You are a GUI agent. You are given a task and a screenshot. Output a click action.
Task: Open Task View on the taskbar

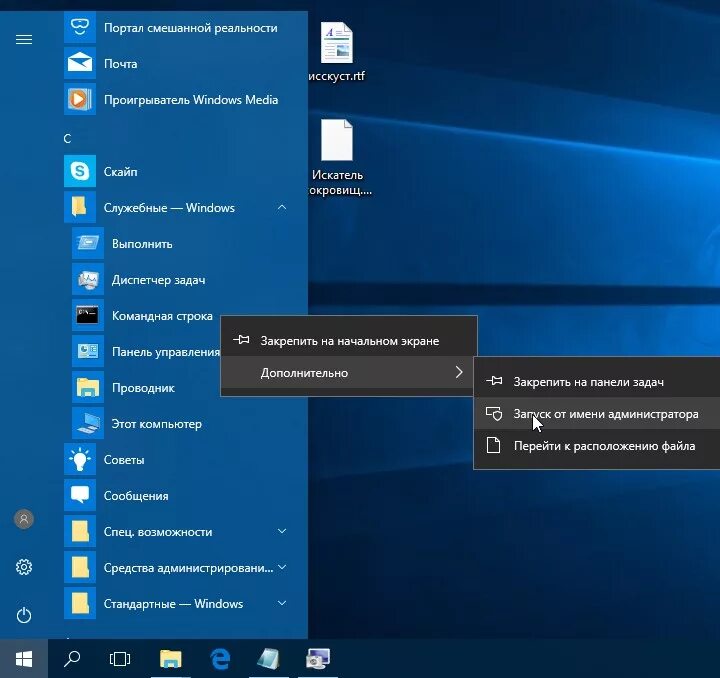pos(120,659)
